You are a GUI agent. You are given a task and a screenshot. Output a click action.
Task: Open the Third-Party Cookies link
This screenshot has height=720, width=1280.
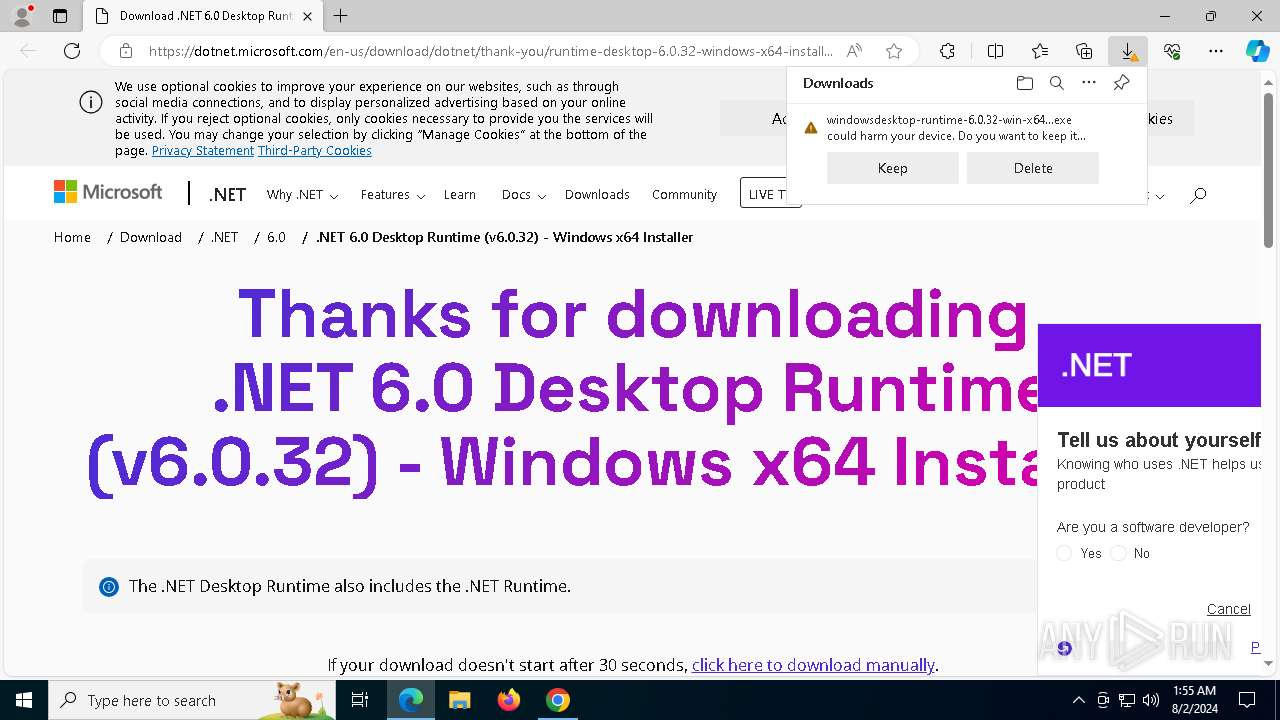(315, 151)
